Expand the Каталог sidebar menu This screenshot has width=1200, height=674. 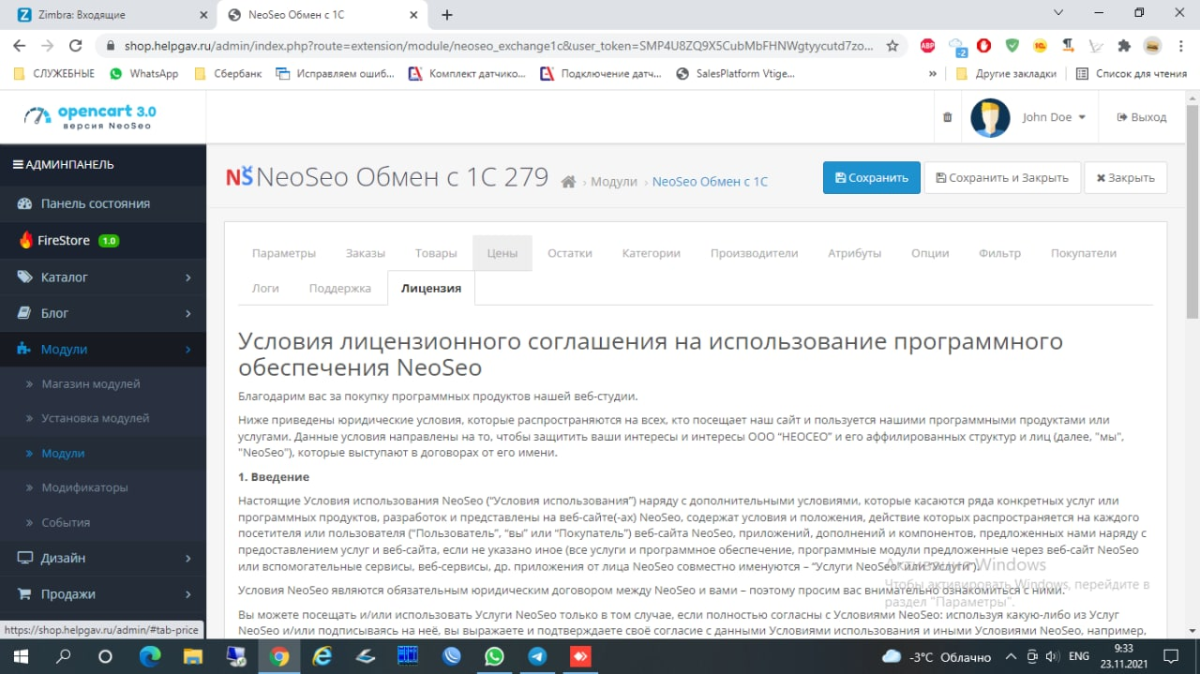pos(103,277)
